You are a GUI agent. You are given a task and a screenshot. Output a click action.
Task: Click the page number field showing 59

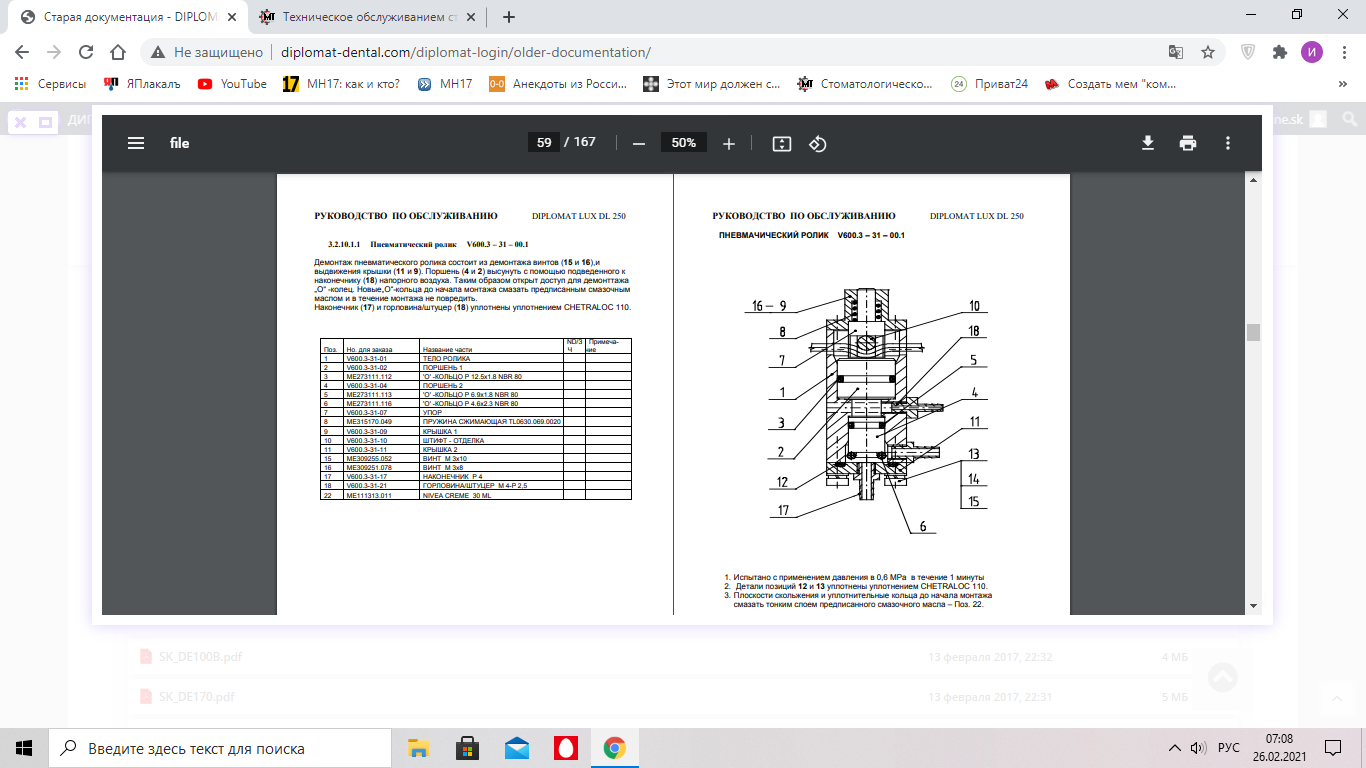click(544, 142)
